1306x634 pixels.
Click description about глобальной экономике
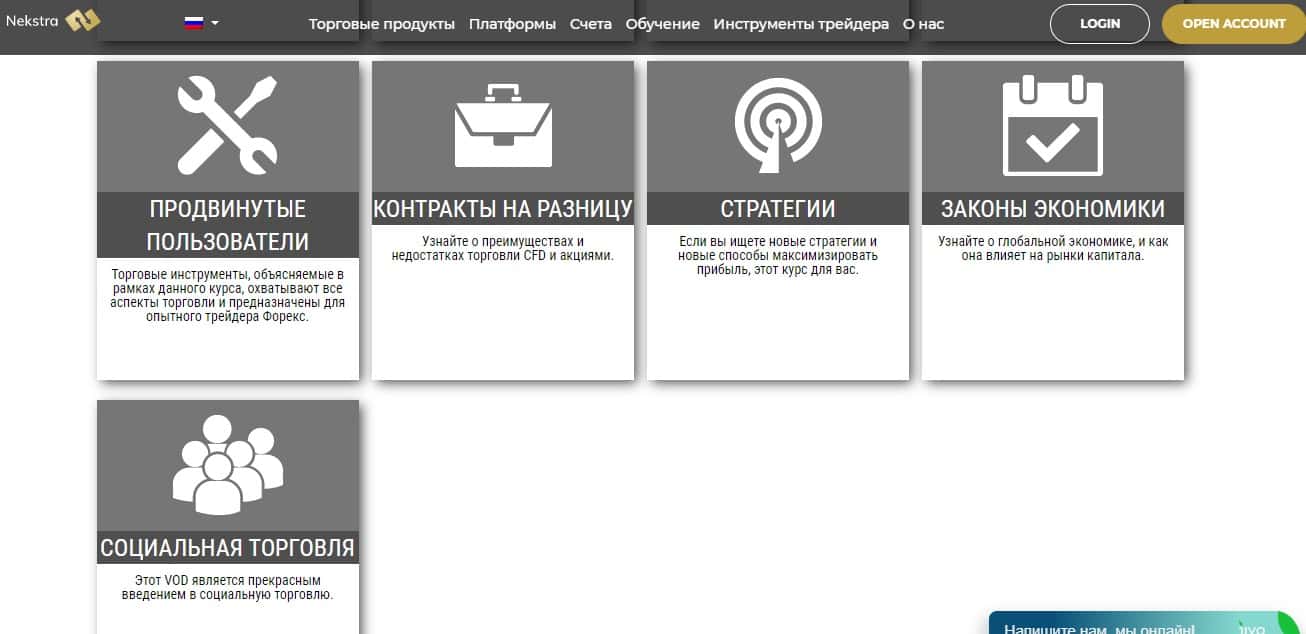[1053, 249]
